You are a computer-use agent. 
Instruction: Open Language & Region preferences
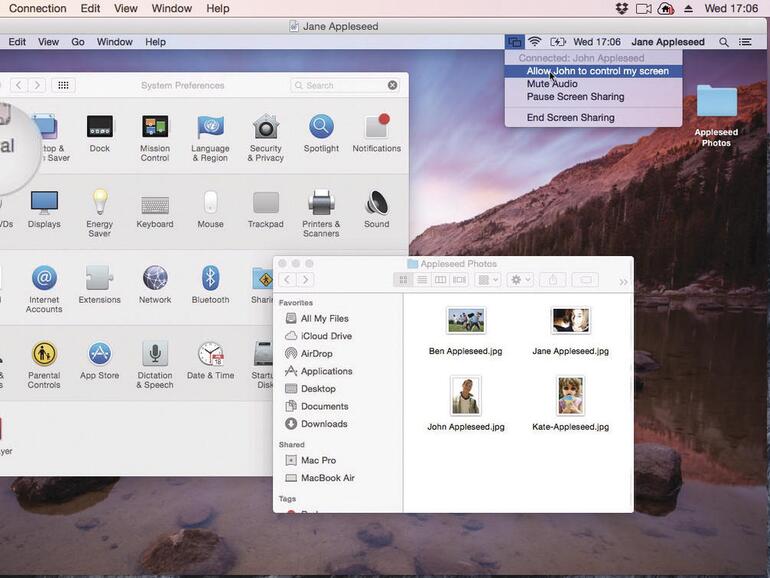(210, 127)
